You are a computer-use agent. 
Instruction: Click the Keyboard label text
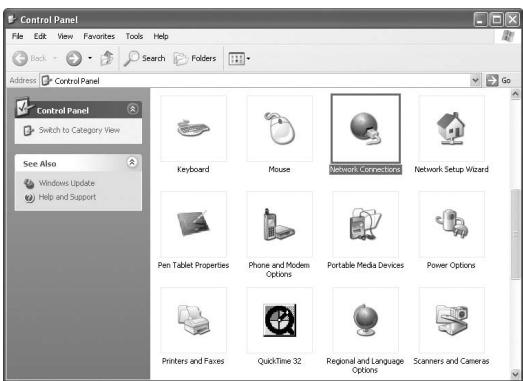pos(193,169)
